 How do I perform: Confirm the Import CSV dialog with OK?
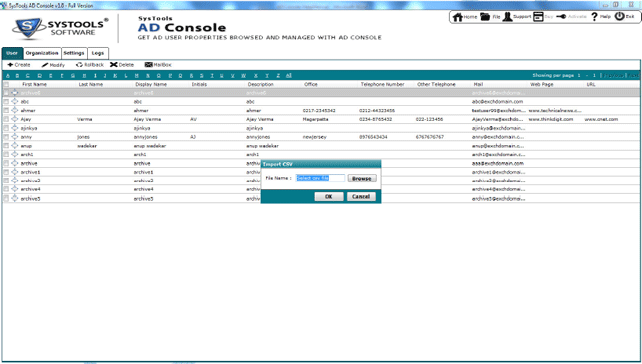[x=328, y=197]
